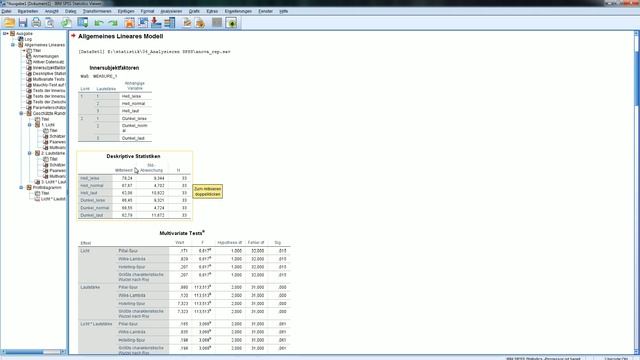Screen dimensions: 640x360
Task: Open the Bearbeiten menu
Action: (28, 11)
